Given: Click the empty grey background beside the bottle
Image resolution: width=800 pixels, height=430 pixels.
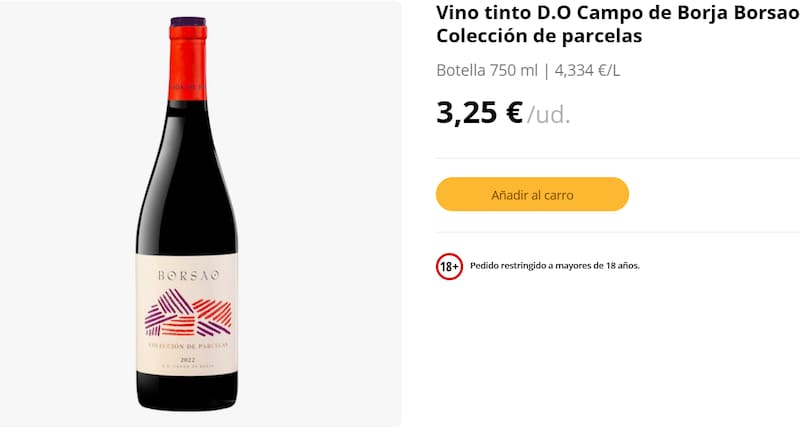Looking at the screenshot, I should (320, 200).
